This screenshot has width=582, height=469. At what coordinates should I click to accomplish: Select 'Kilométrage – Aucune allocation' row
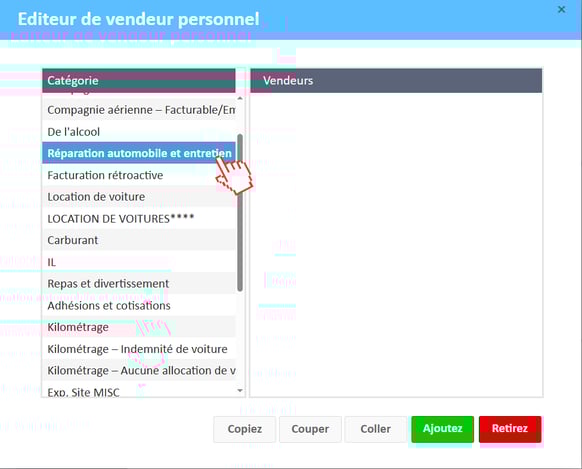click(x=139, y=370)
